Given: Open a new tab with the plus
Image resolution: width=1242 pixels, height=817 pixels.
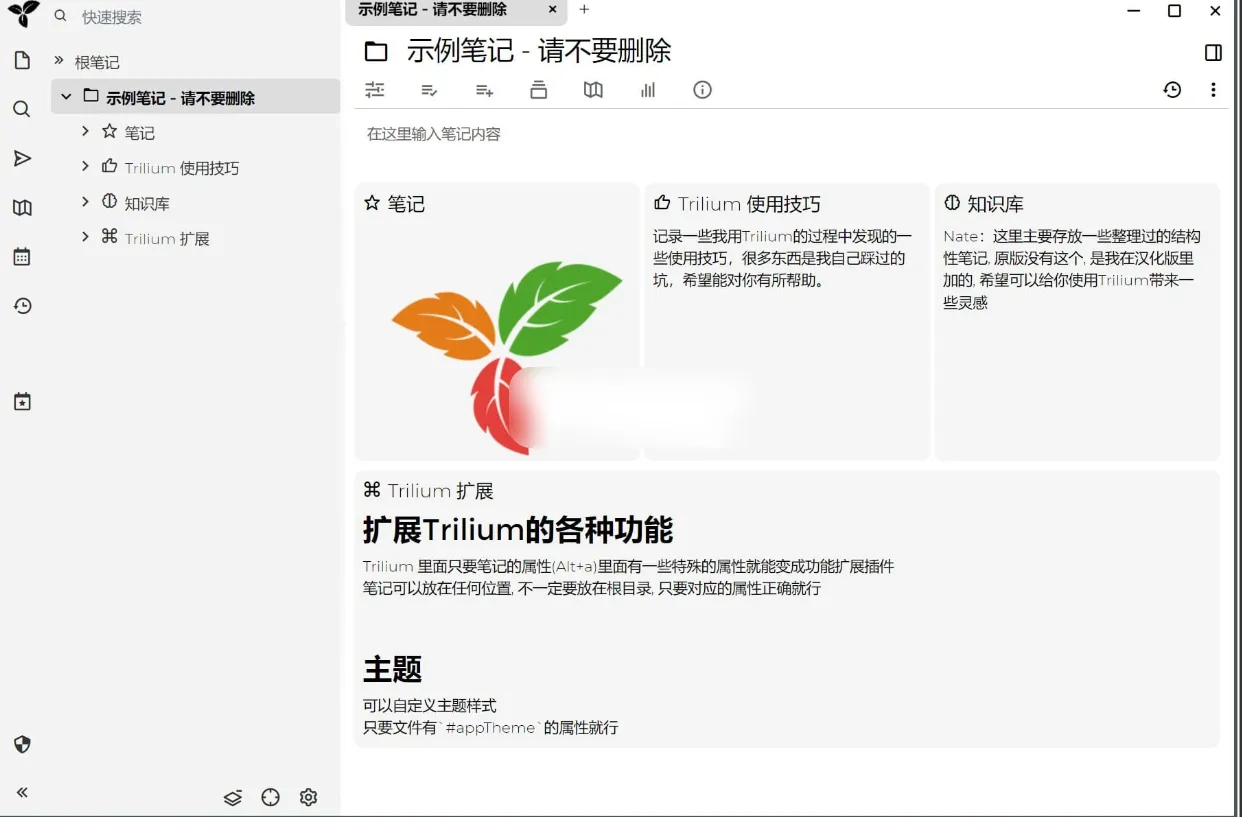Looking at the screenshot, I should pos(584,12).
